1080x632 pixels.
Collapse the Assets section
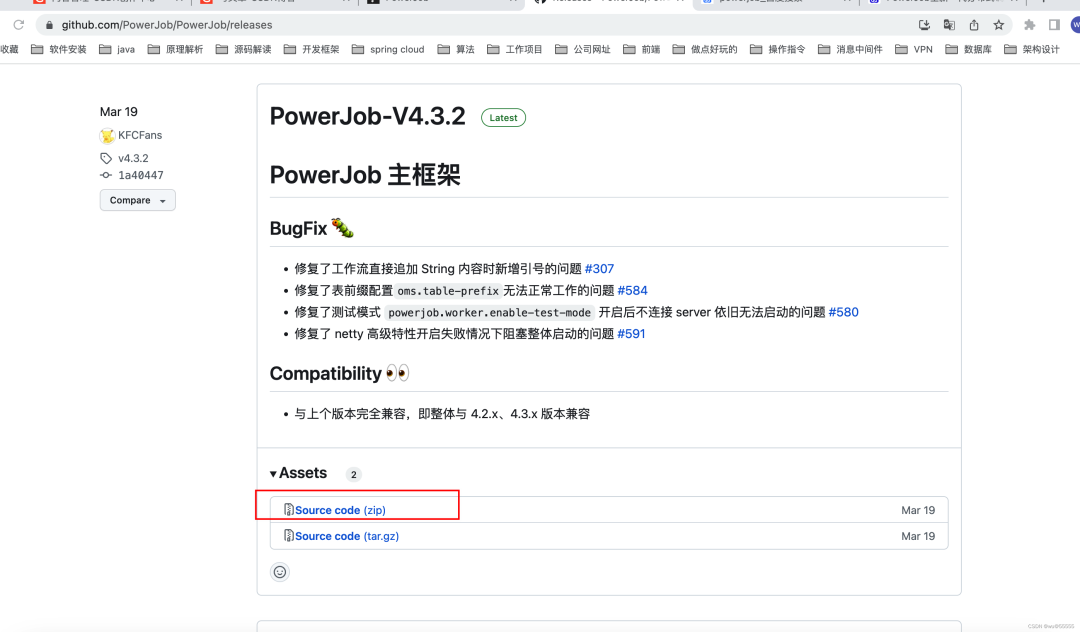(272, 473)
